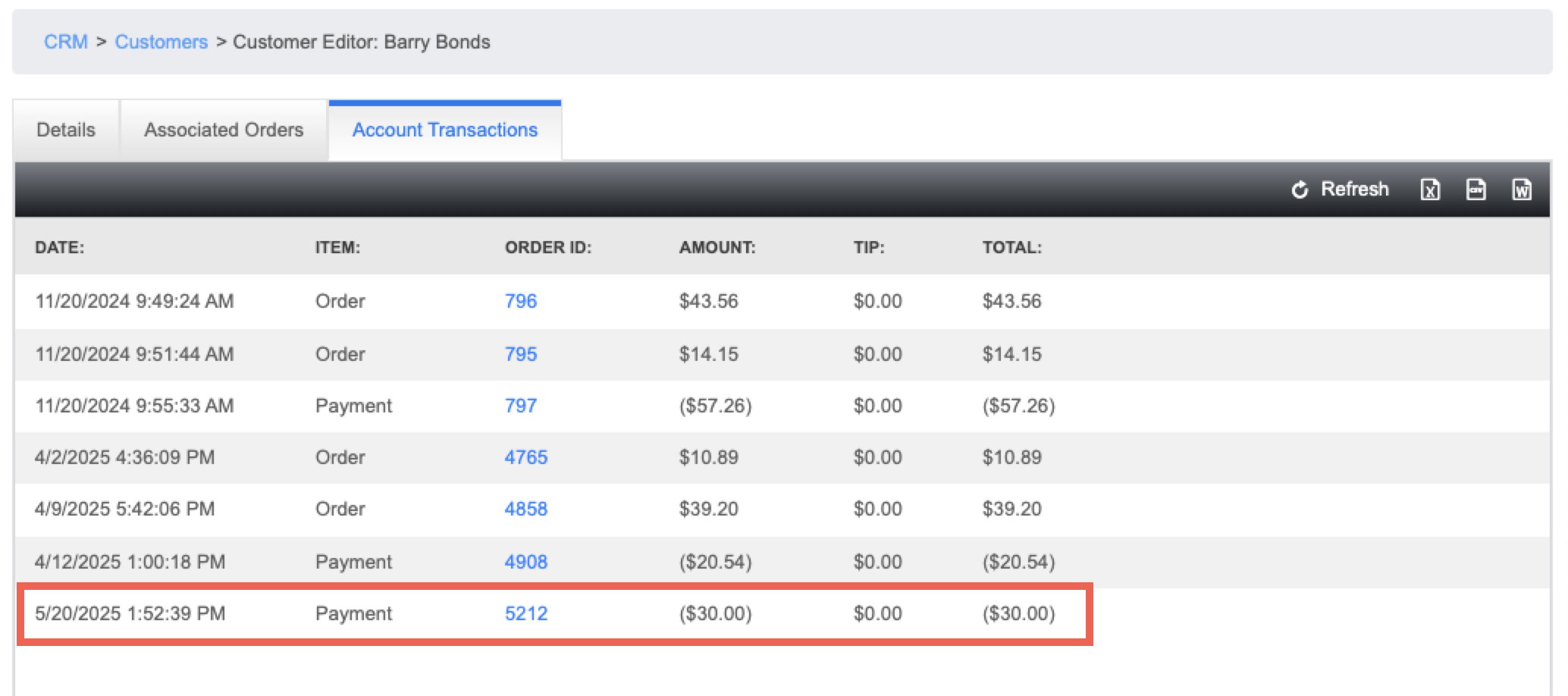The width and height of the screenshot is (1568, 696).
Task: View payment order 4908
Action: [x=526, y=562]
